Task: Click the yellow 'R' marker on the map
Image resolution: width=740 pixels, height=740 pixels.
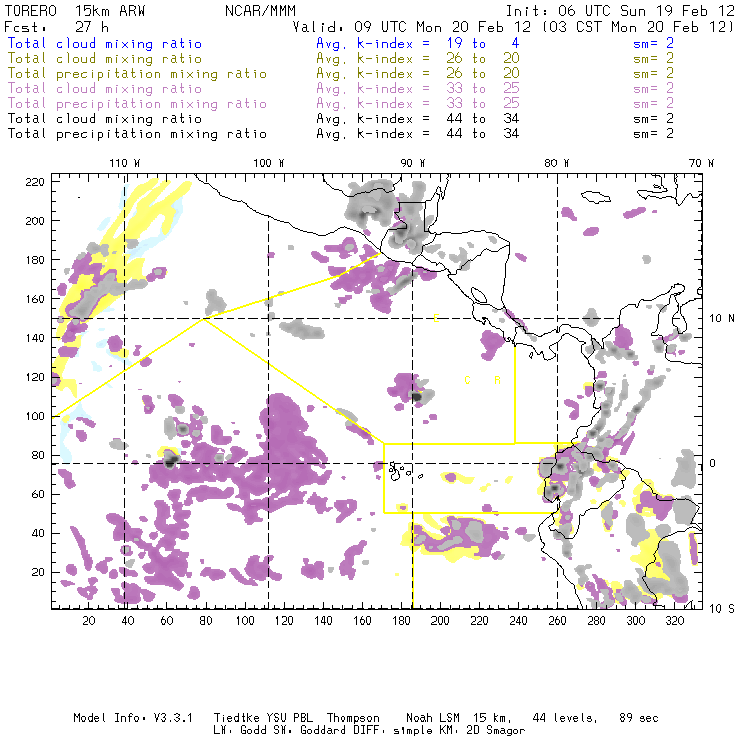Action: point(497,380)
